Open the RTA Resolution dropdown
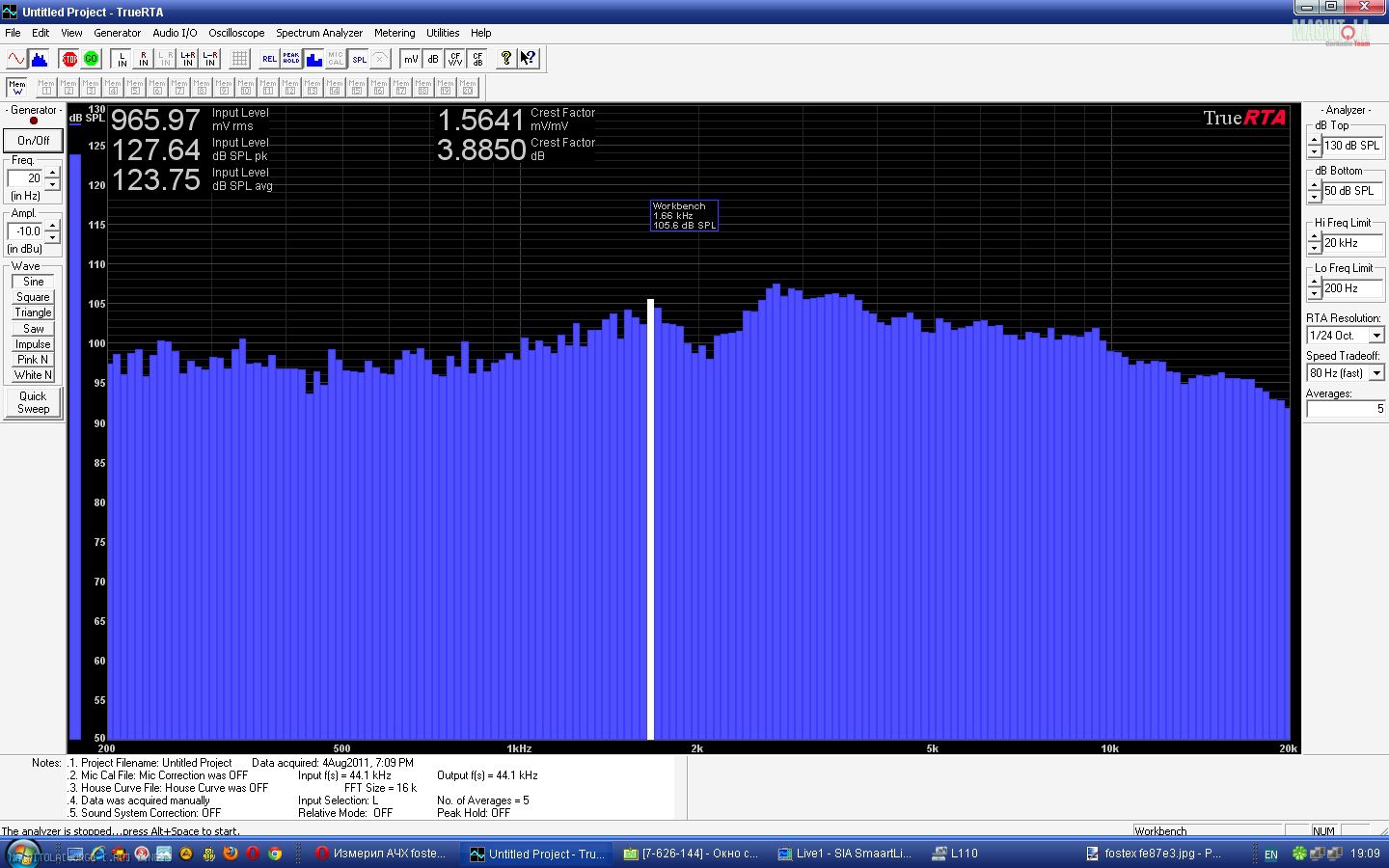This screenshot has width=1389, height=868. click(1376, 336)
